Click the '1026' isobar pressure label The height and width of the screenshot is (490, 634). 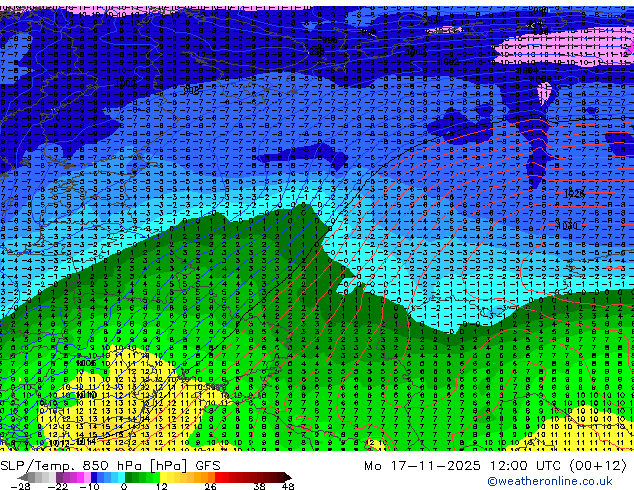point(574,194)
